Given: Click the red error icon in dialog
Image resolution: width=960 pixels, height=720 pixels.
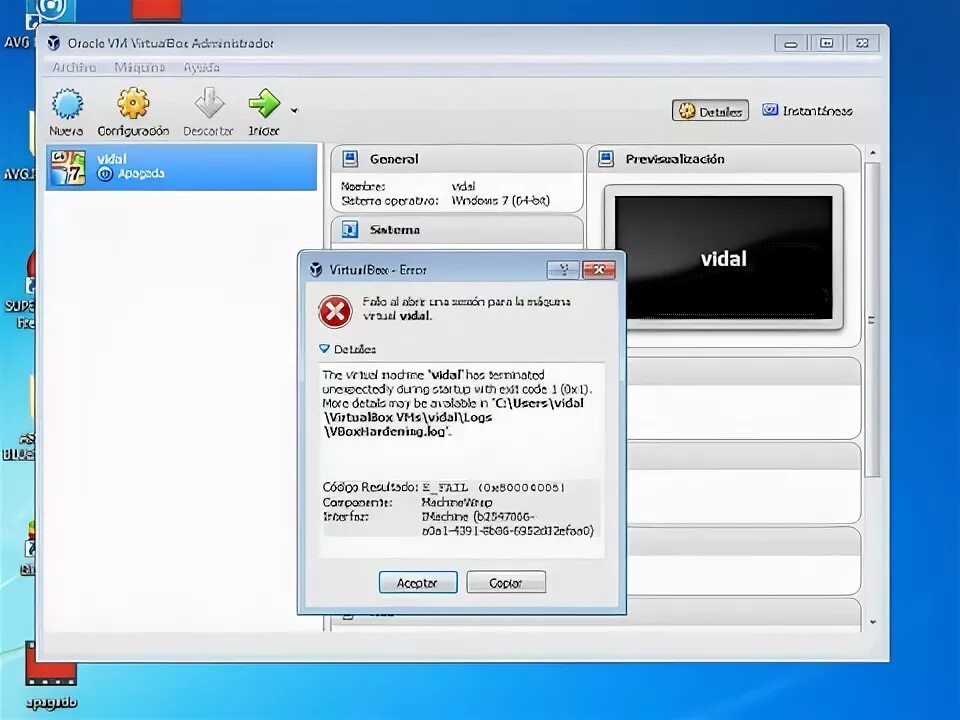Looking at the screenshot, I should (x=335, y=312).
